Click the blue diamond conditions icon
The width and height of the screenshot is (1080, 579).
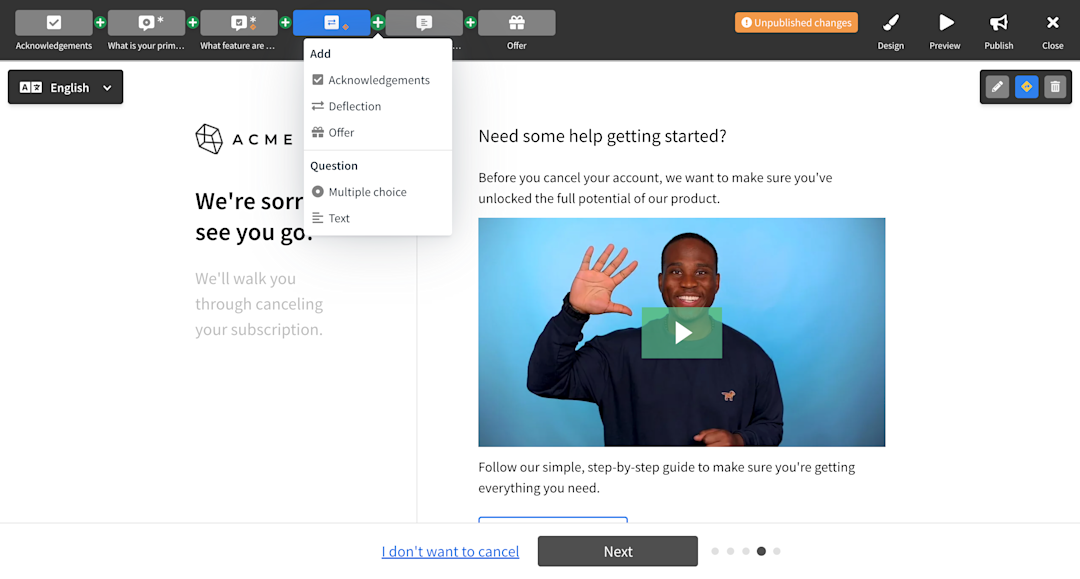tap(1026, 87)
